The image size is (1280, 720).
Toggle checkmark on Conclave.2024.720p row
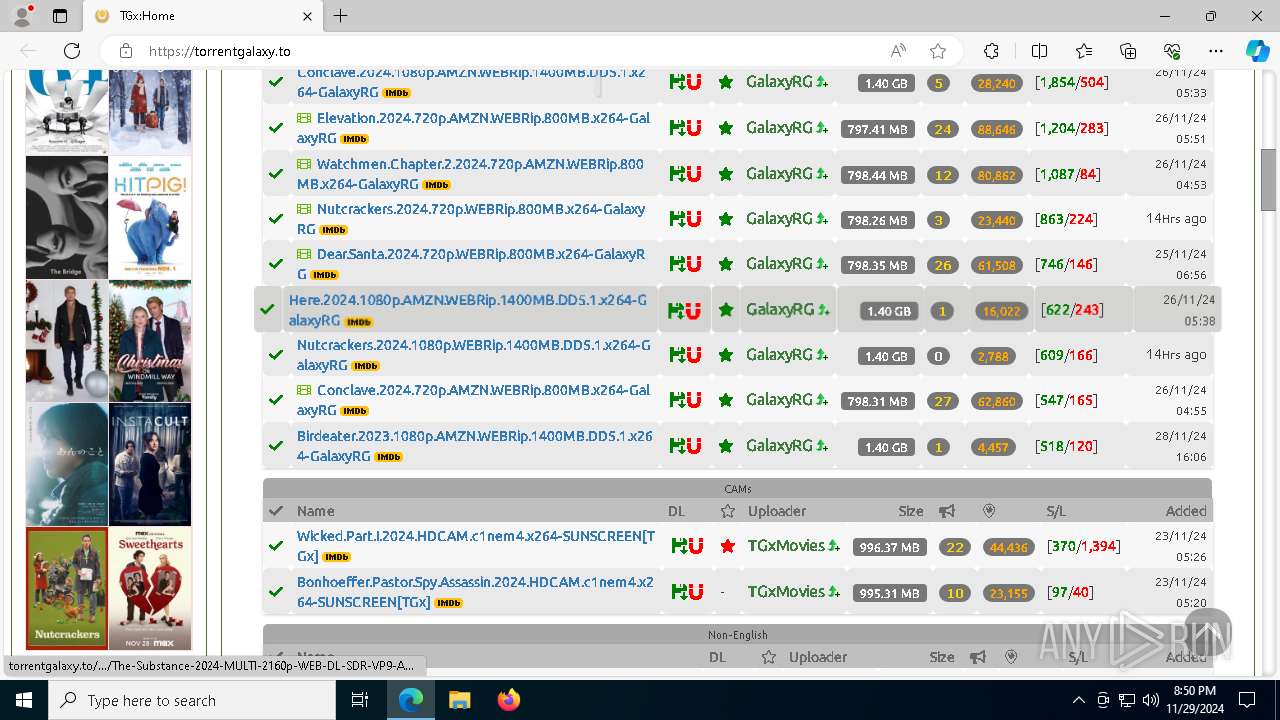coord(275,400)
